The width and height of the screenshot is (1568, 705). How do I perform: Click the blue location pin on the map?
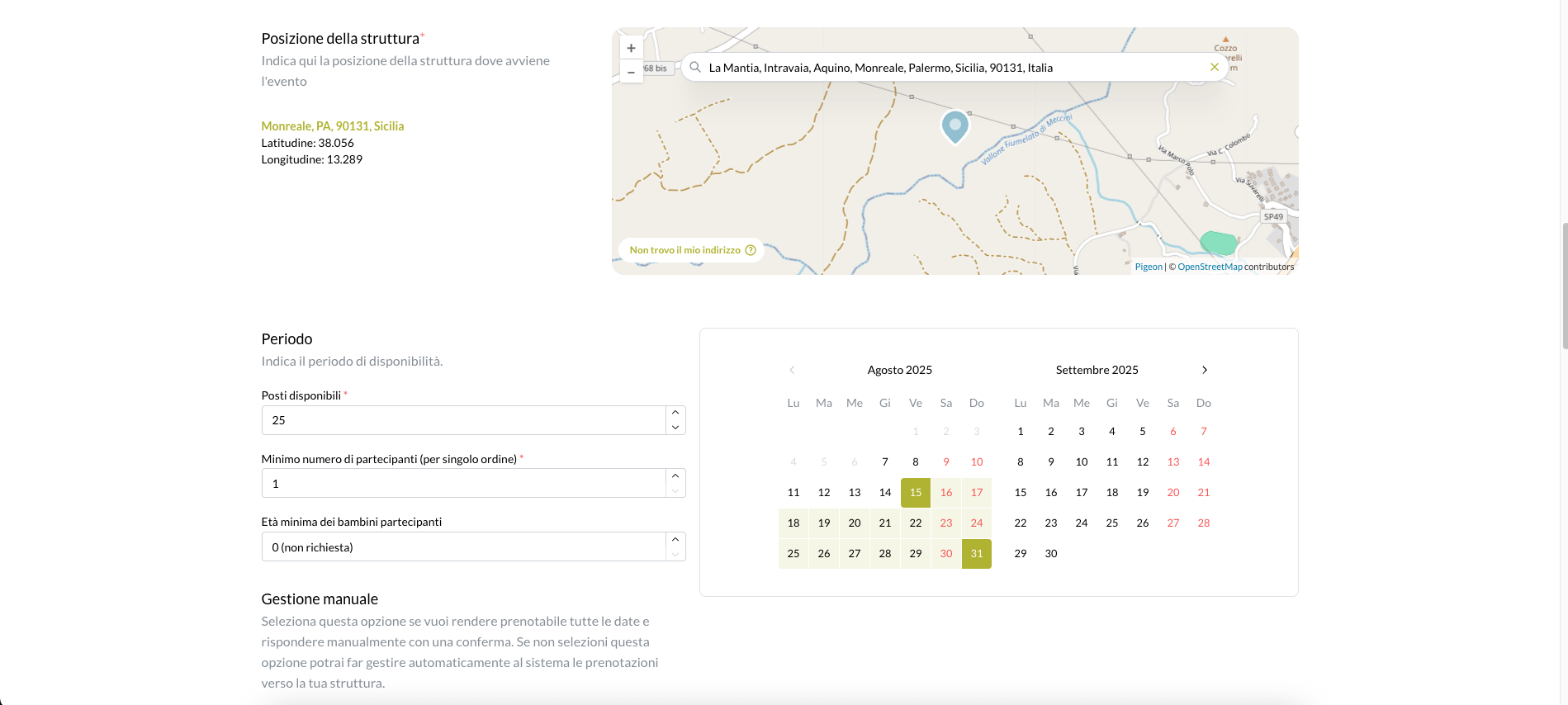pos(955,125)
